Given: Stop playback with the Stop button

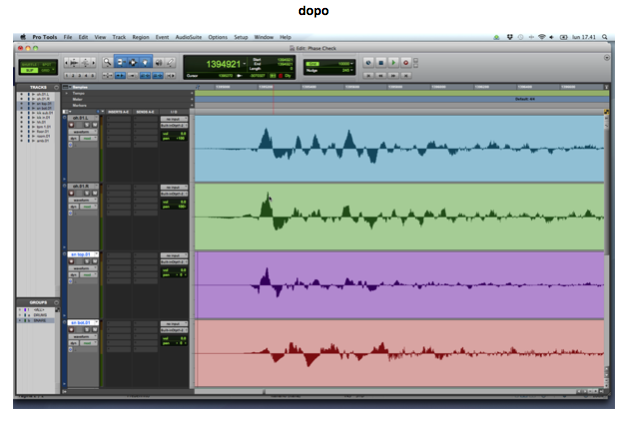Looking at the screenshot, I should pos(381,62).
